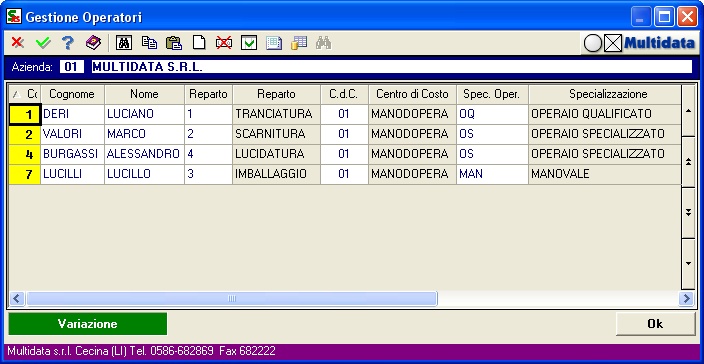This screenshot has height=364, width=704.
Task: Select row code 7 yellow cell
Action: pyautogui.click(x=25, y=174)
